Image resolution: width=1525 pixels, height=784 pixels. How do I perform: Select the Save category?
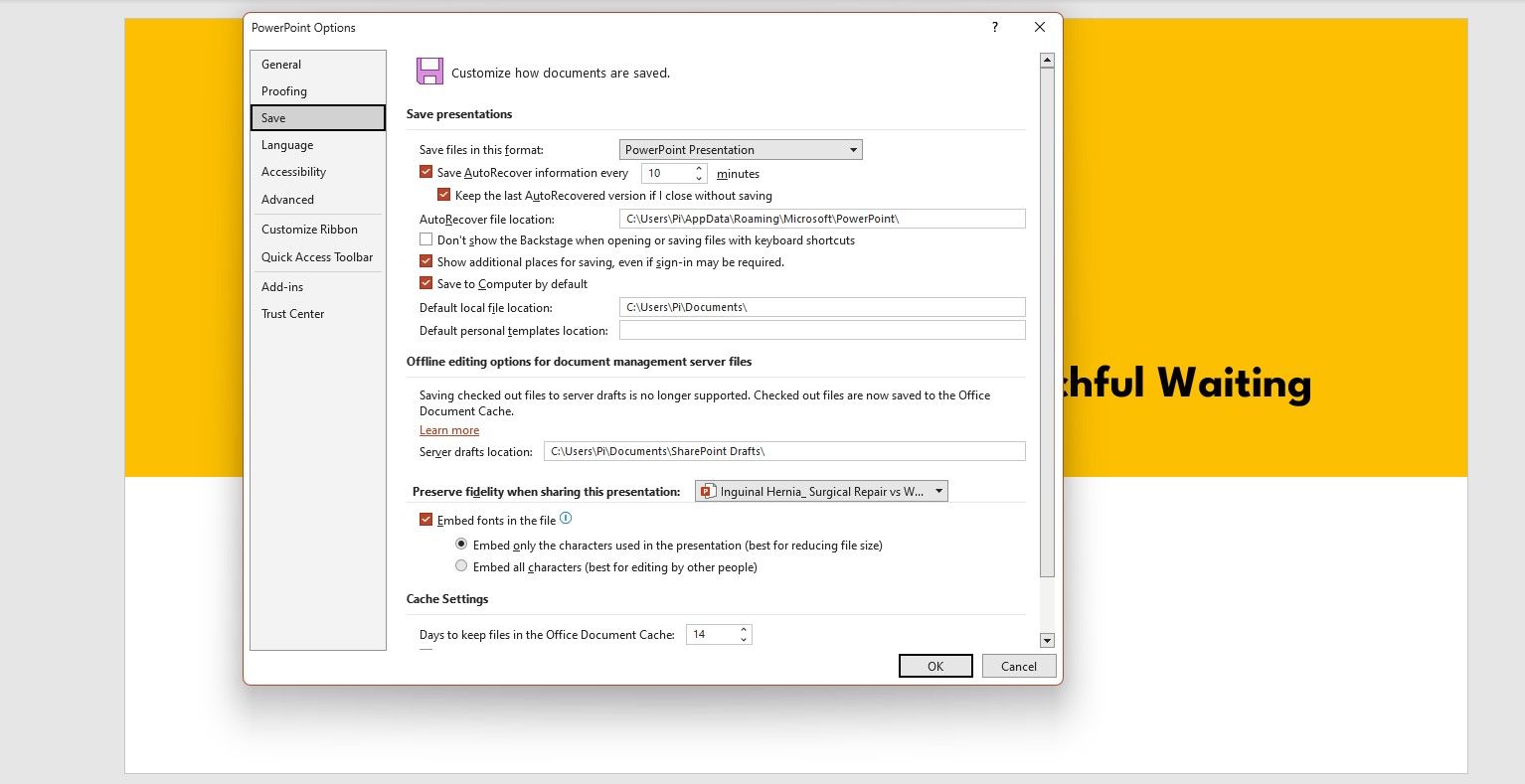tap(317, 117)
